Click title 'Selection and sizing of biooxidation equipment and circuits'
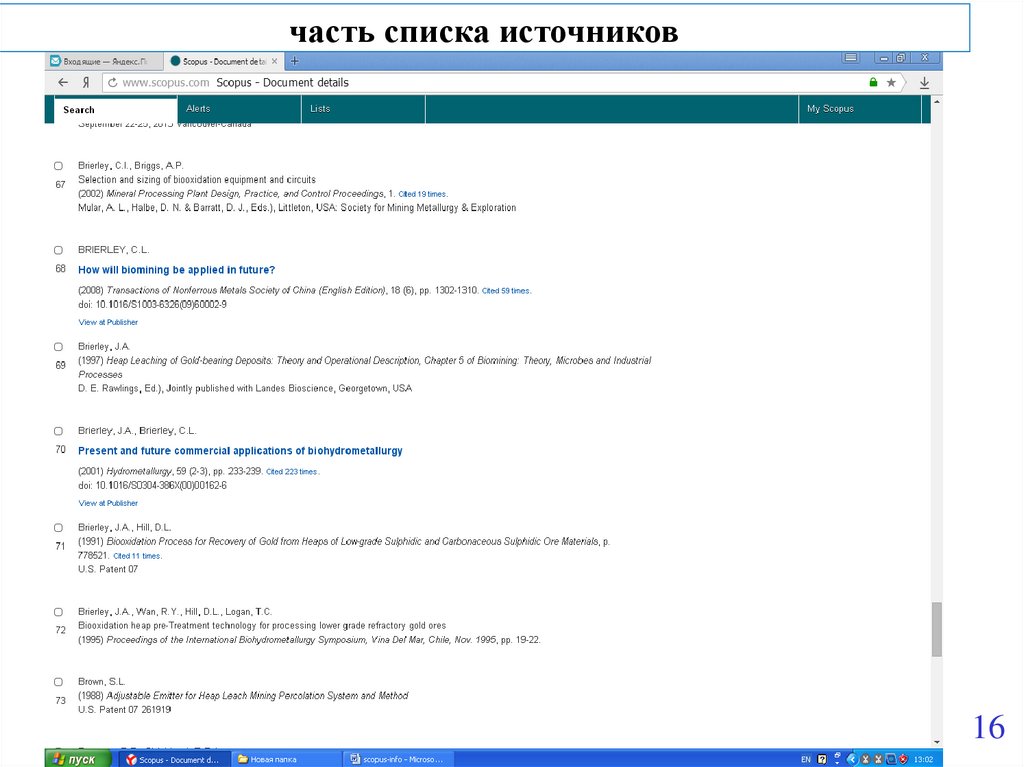Image resolution: width=1024 pixels, height=767 pixels. pyautogui.click(x=197, y=180)
